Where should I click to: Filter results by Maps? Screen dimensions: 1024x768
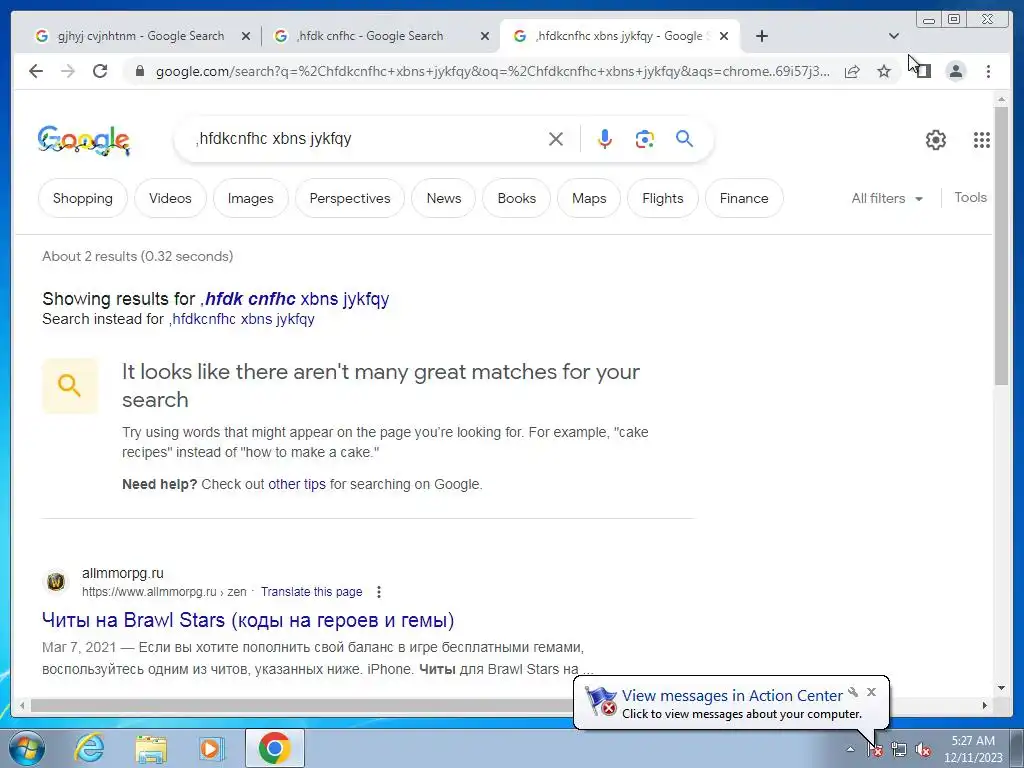(589, 198)
